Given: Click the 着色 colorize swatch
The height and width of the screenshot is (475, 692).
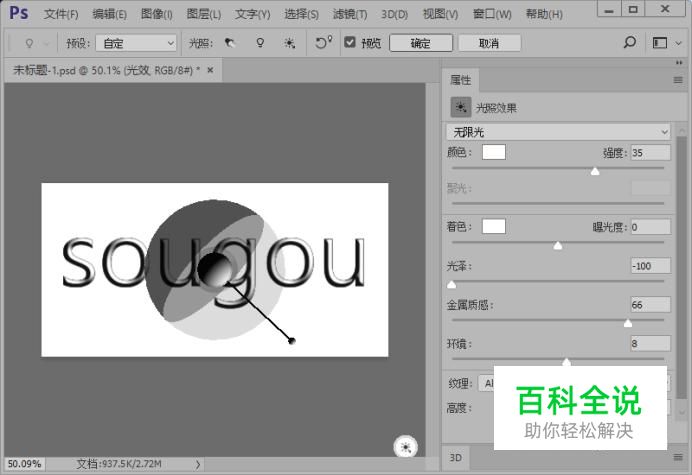Looking at the screenshot, I should [x=494, y=226].
